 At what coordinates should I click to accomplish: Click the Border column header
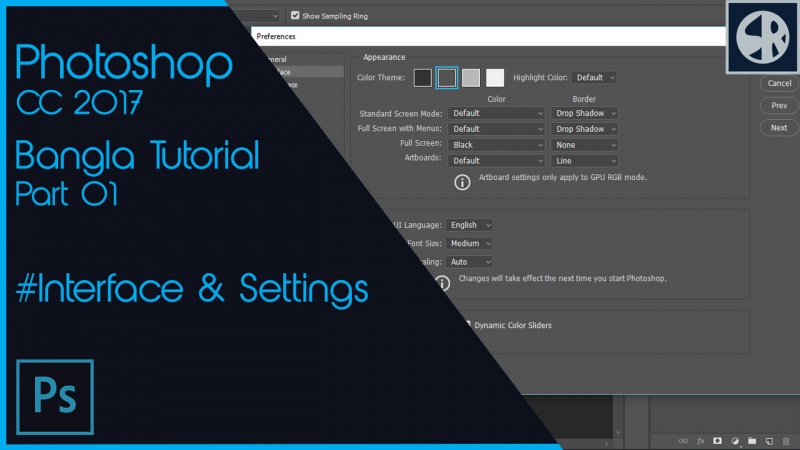(x=584, y=99)
